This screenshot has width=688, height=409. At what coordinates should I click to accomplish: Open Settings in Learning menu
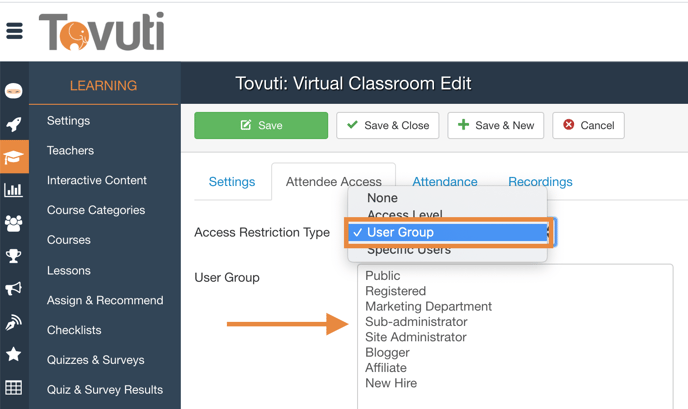coord(68,121)
